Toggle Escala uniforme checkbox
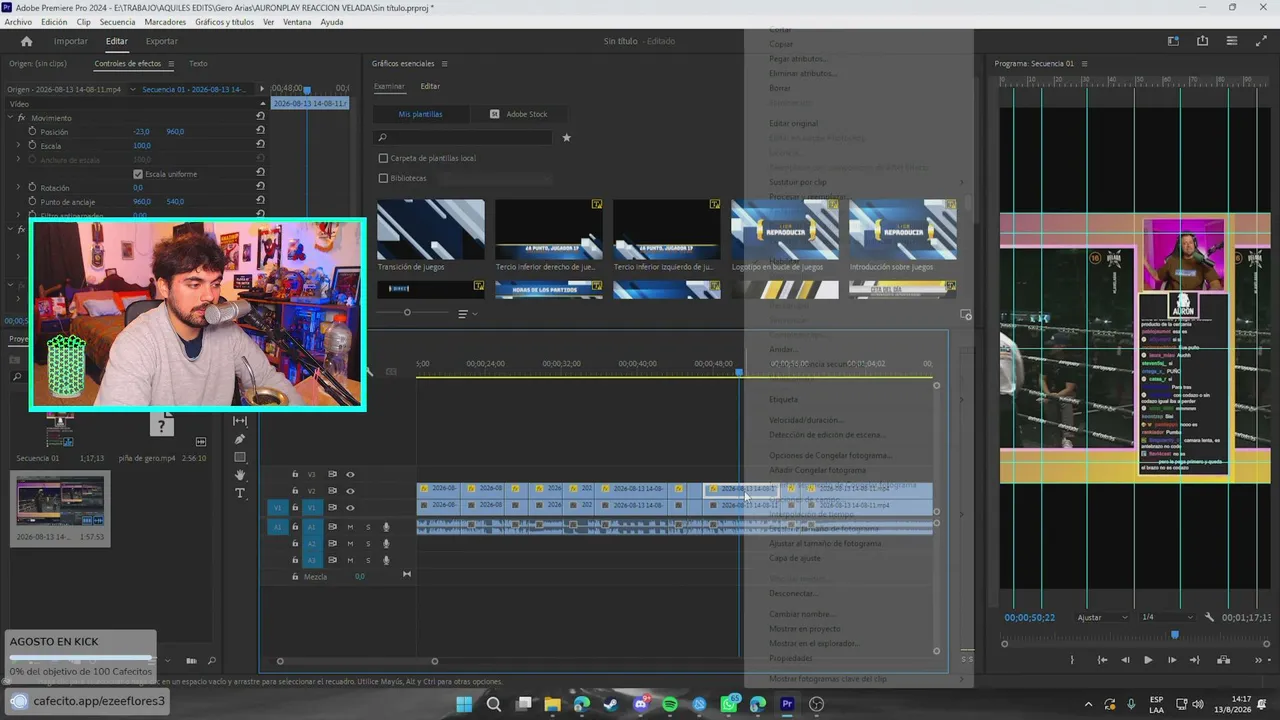The image size is (1280, 720). [x=138, y=174]
